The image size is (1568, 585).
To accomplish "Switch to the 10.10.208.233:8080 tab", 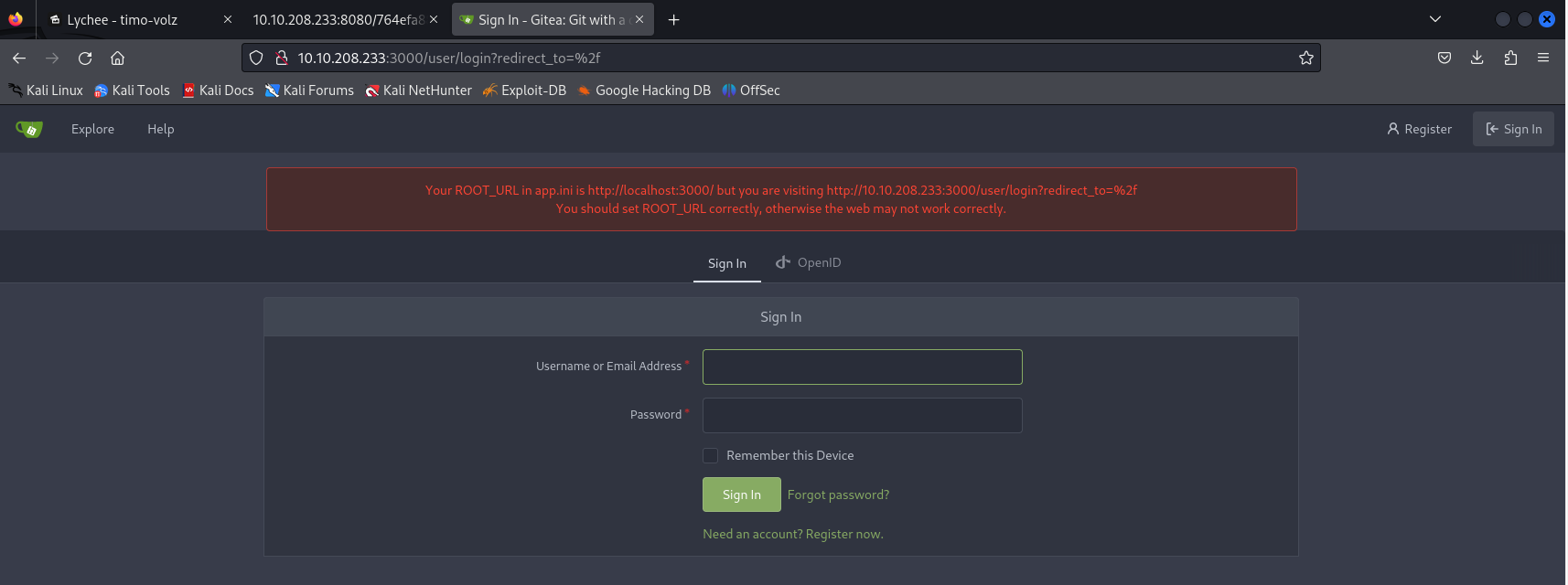I will (346, 19).
